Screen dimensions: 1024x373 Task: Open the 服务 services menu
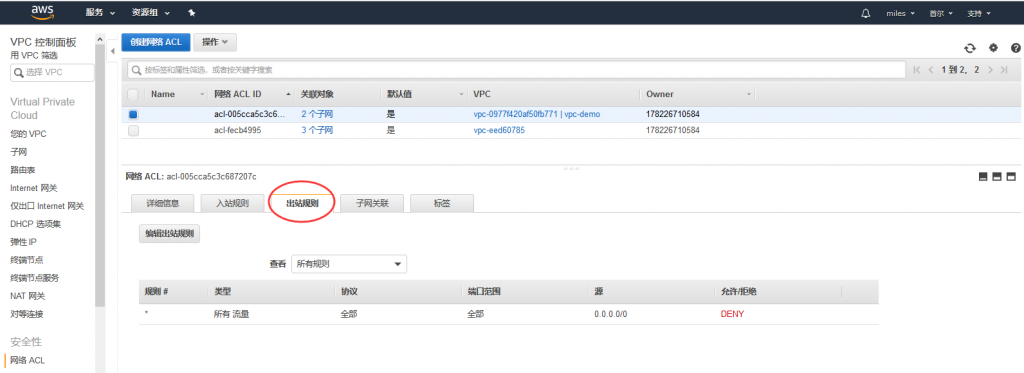pos(100,13)
